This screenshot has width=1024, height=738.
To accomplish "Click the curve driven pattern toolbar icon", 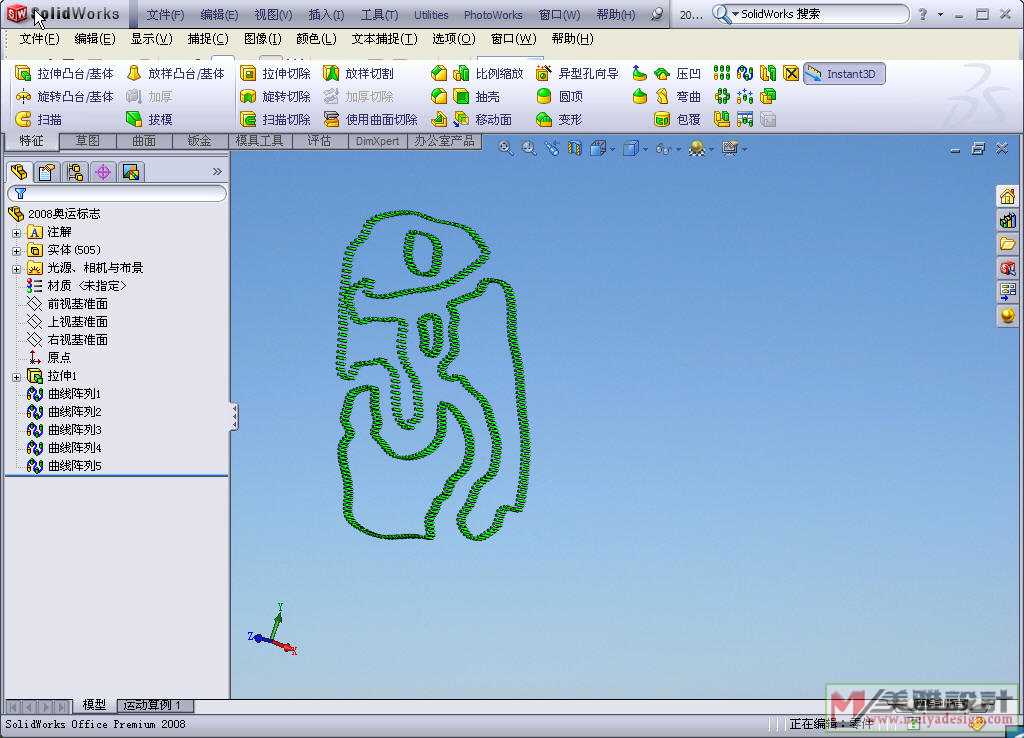I will point(744,73).
